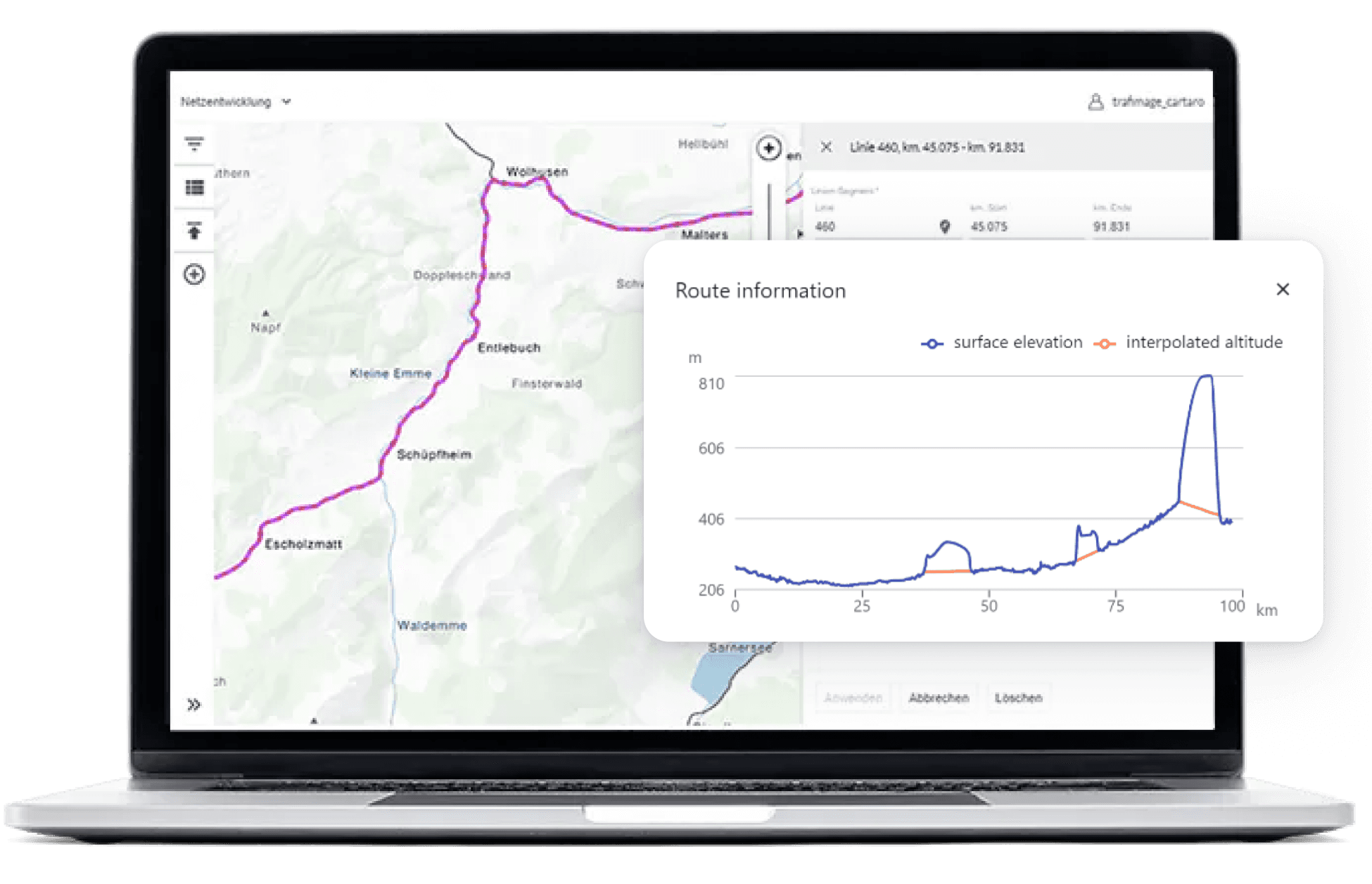Click the Entlebuch label on map
The height and width of the screenshot is (884, 1372).
click(x=509, y=347)
